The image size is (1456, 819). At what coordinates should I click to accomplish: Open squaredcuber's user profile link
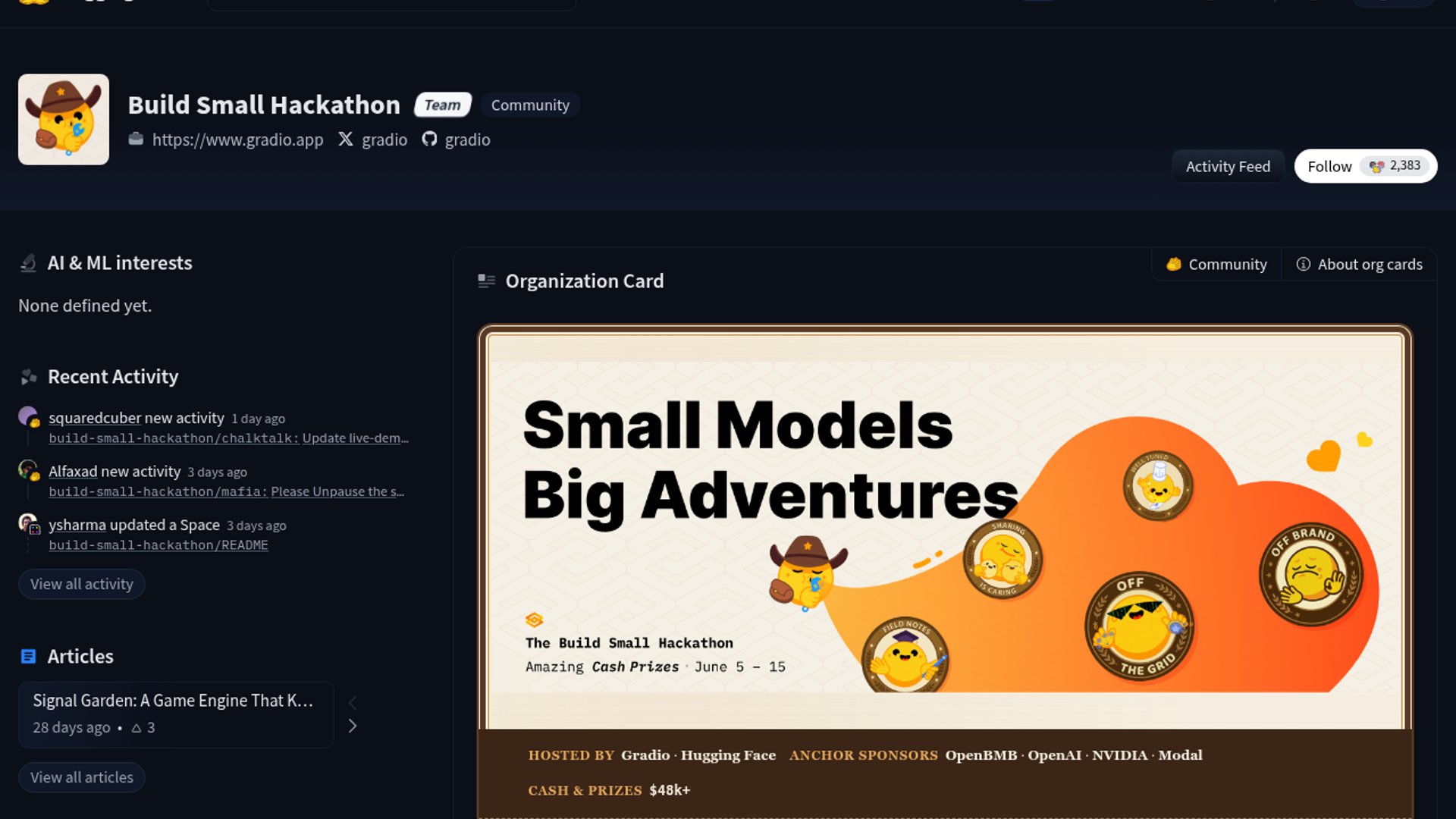(x=95, y=418)
